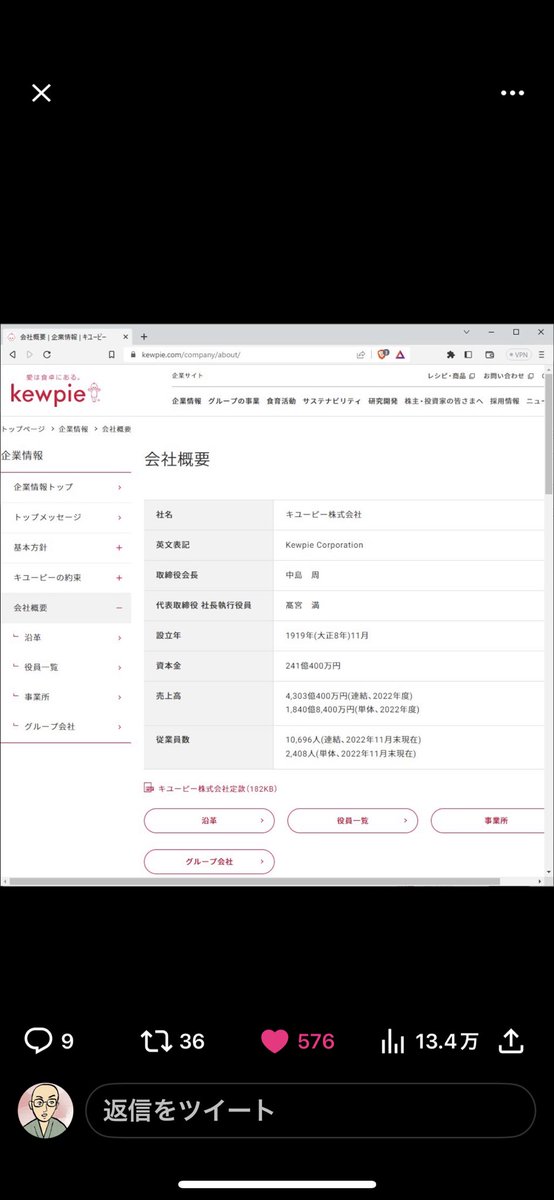Open the tab search chevron in the title bar
This screenshot has height=1200, width=554.
pos(466,332)
